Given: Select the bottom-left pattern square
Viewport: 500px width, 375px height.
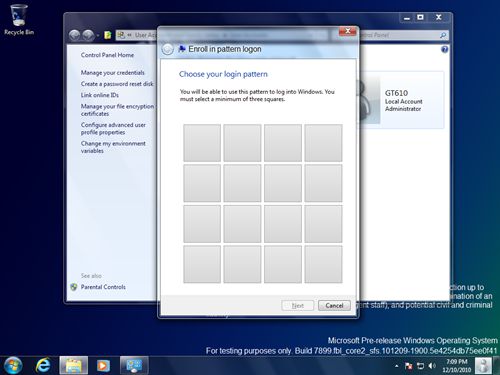Looking at the screenshot, I should tap(202, 264).
